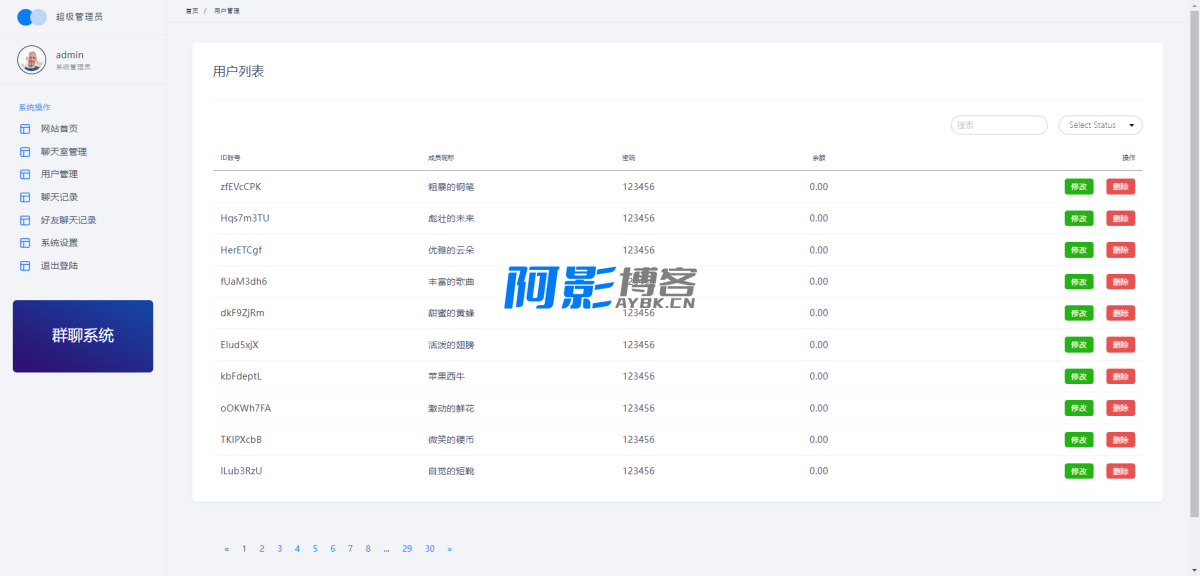Click the 退出登陆 sidebar icon
This screenshot has width=1200, height=576.
25,266
